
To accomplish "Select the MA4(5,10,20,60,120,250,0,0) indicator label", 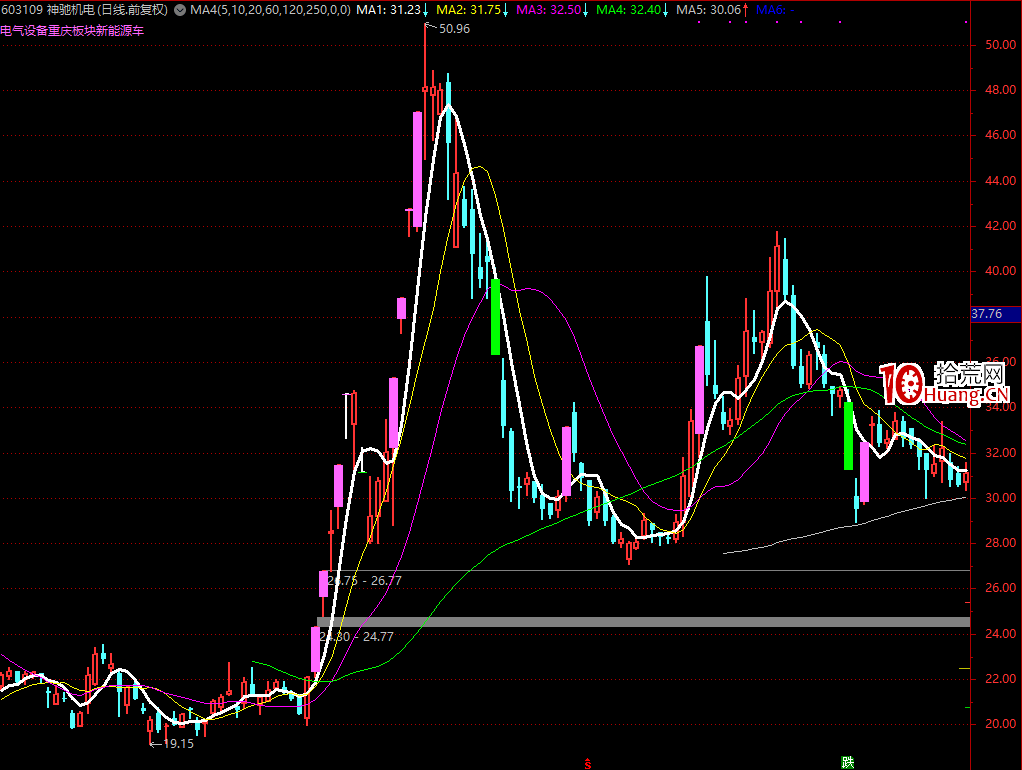I will point(270,10).
